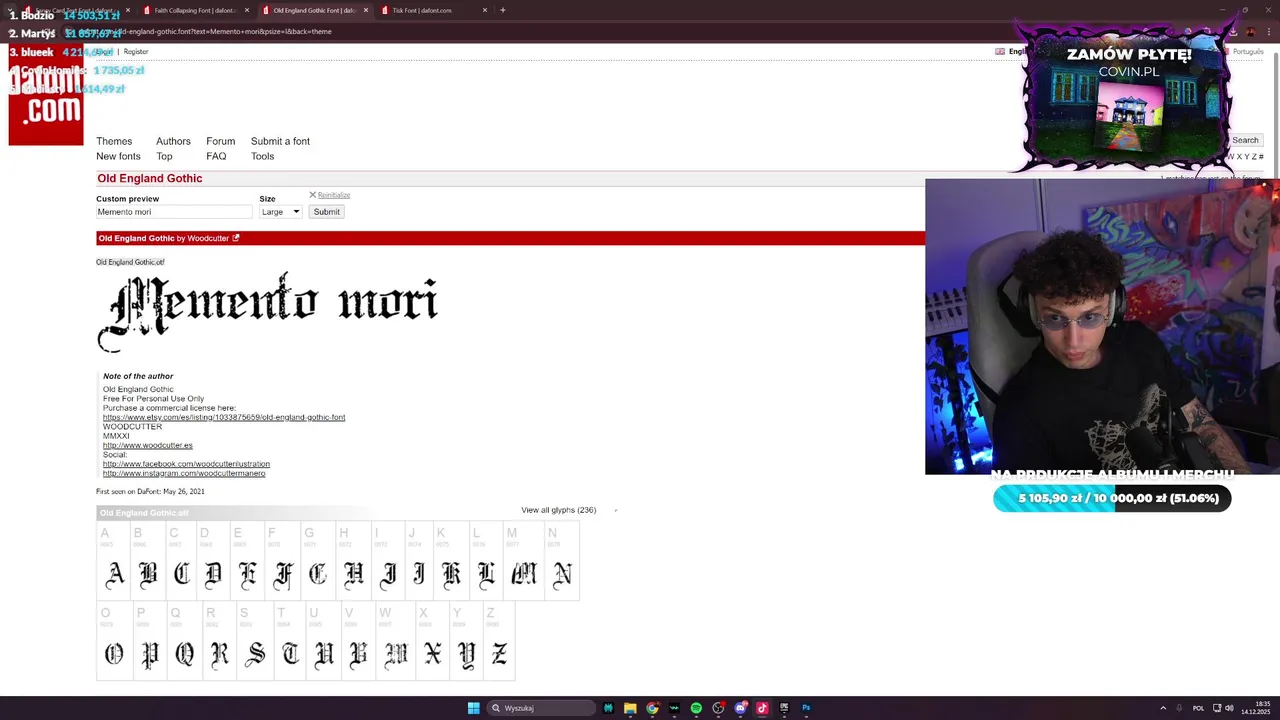Click the Submit preview button

coord(326,212)
